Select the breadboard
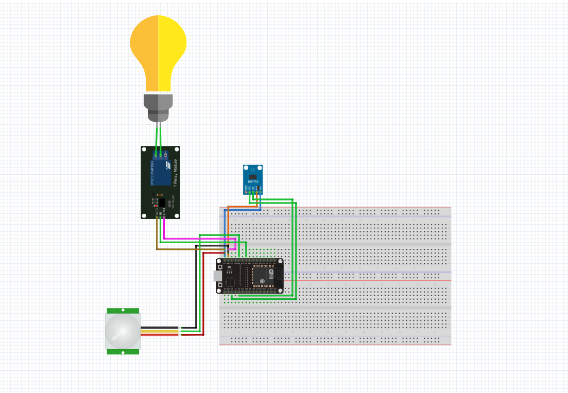Screen dimensions: 568x393 click(x=335, y=276)
